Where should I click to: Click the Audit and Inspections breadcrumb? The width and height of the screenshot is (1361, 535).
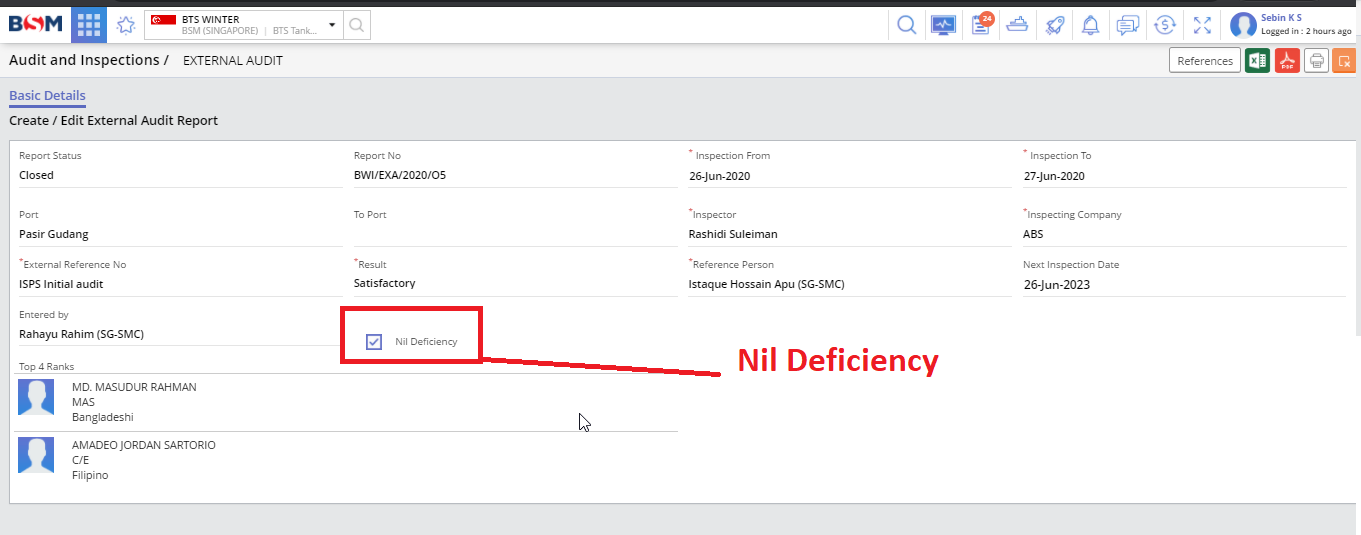coord(84,60)
